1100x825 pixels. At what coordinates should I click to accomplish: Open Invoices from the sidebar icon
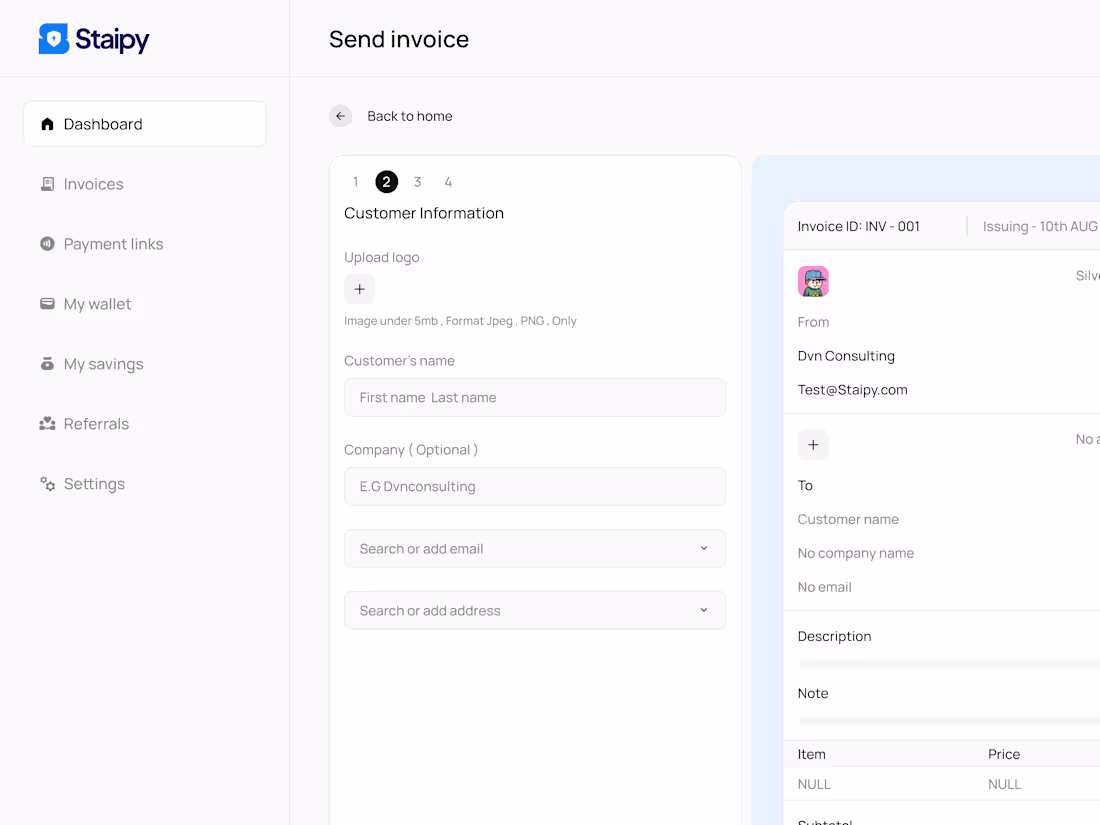coord(46,183)
